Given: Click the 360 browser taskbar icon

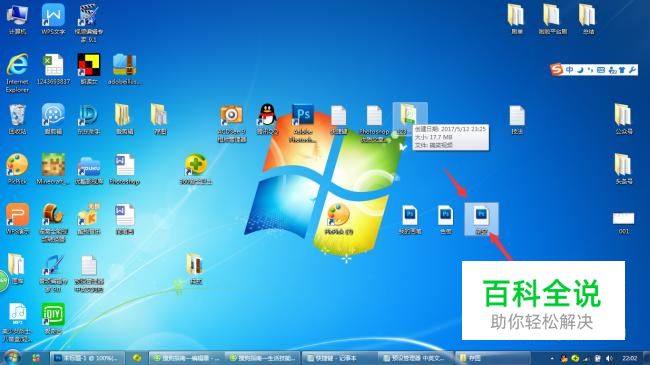Looking at the screenshot, I should [136, 358].
